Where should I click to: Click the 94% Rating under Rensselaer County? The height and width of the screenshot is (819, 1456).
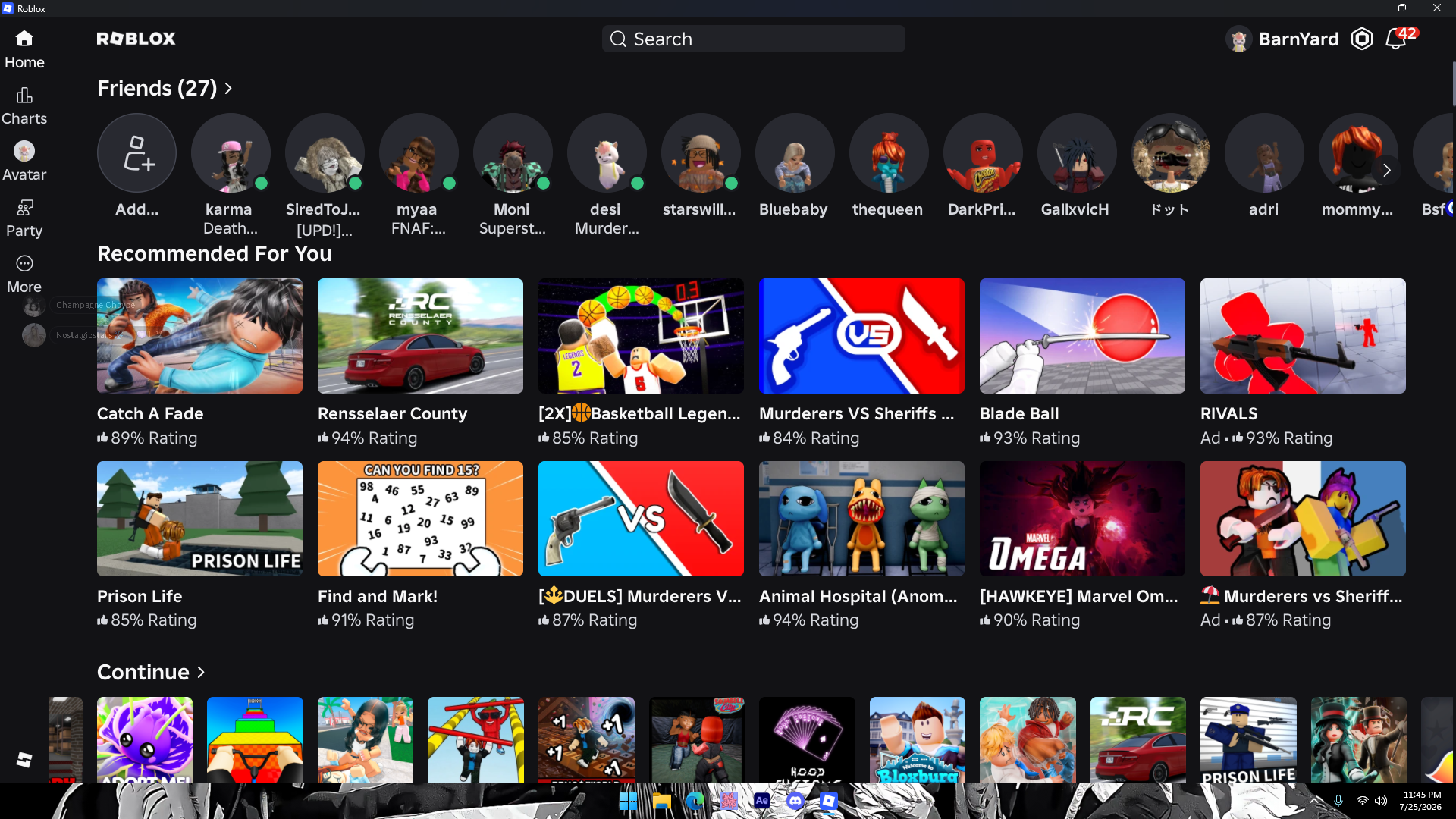pos(368,438)
